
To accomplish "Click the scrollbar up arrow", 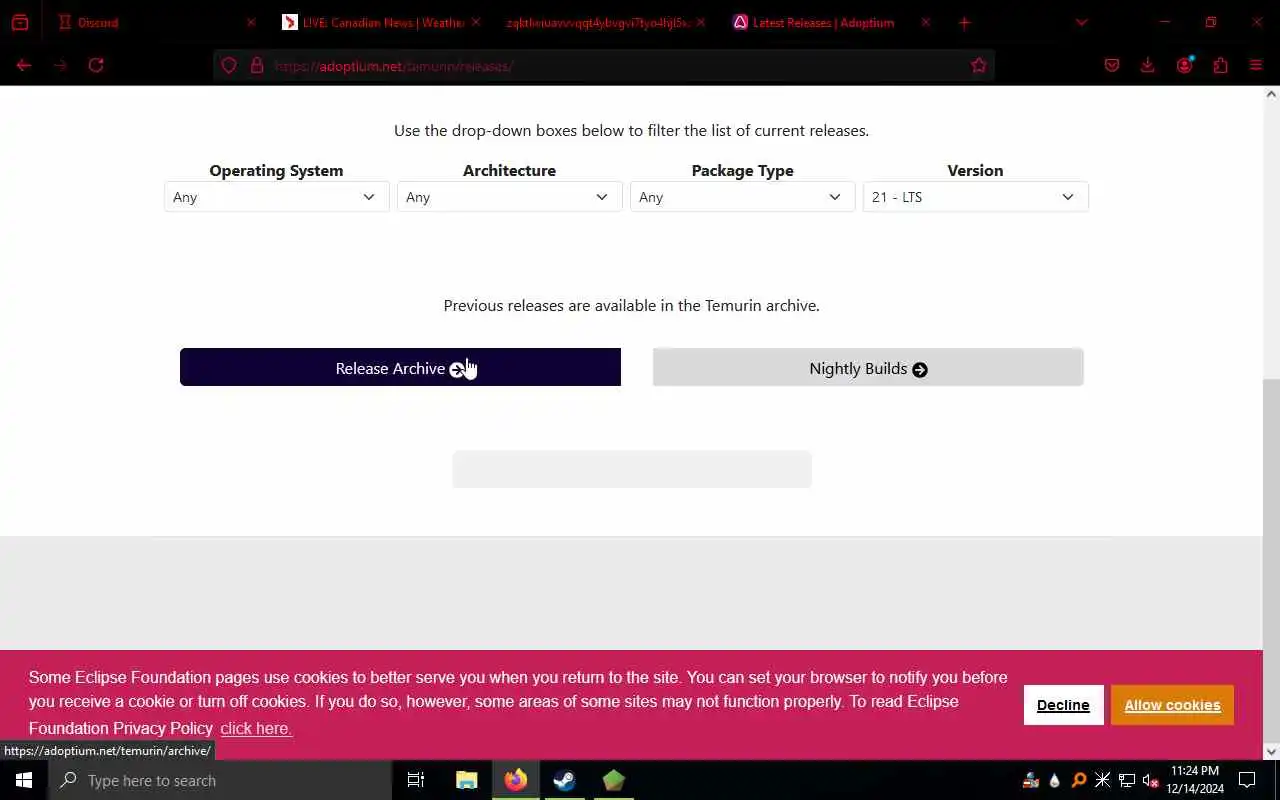I will [1271, 94].
